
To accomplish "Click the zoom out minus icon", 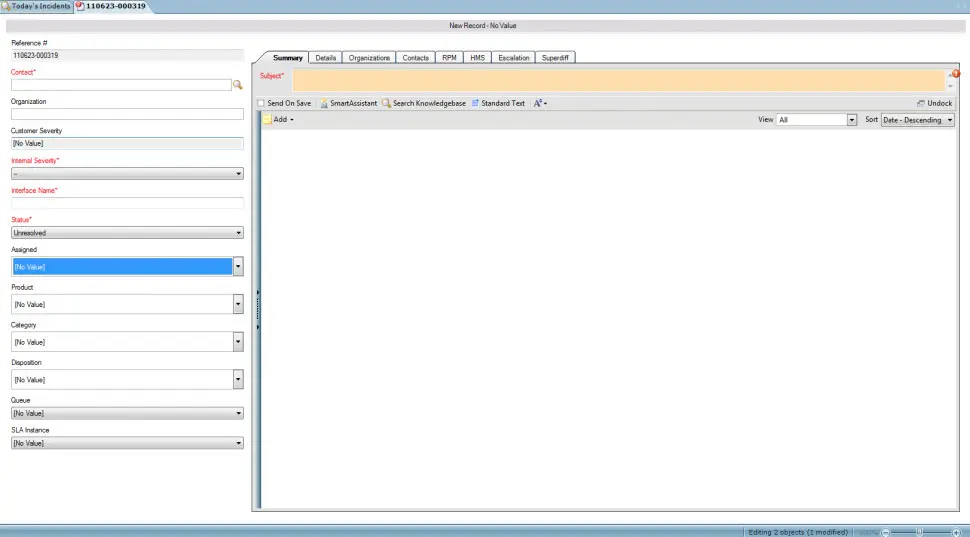I will coord(886,531).
